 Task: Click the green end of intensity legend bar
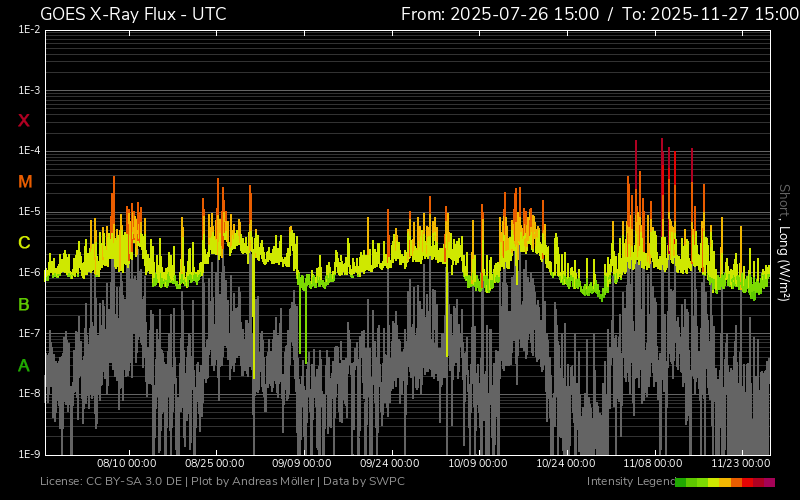(682, 482)
